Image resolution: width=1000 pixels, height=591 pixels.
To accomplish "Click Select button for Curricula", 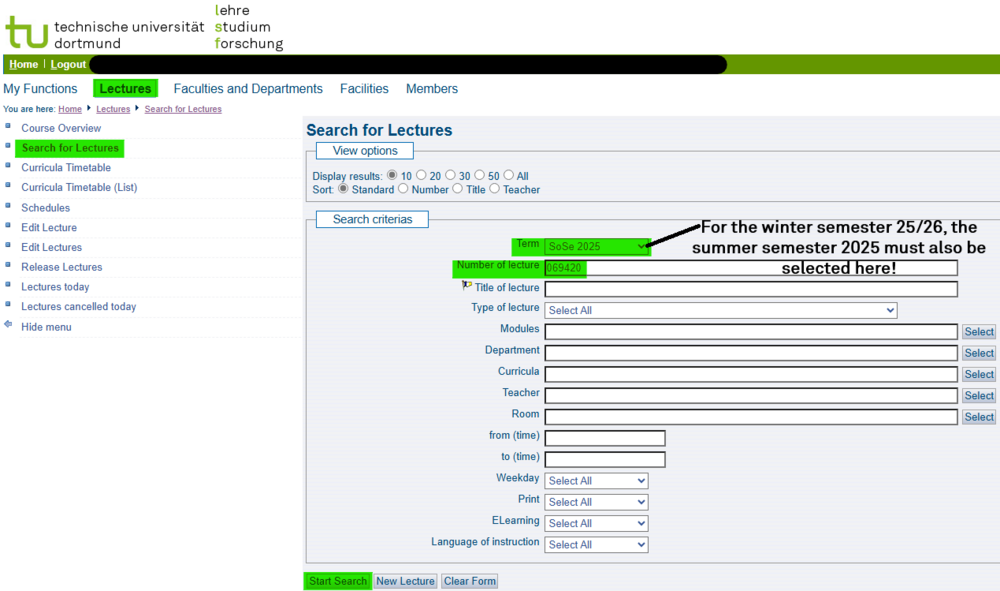I will coord(979,374).
